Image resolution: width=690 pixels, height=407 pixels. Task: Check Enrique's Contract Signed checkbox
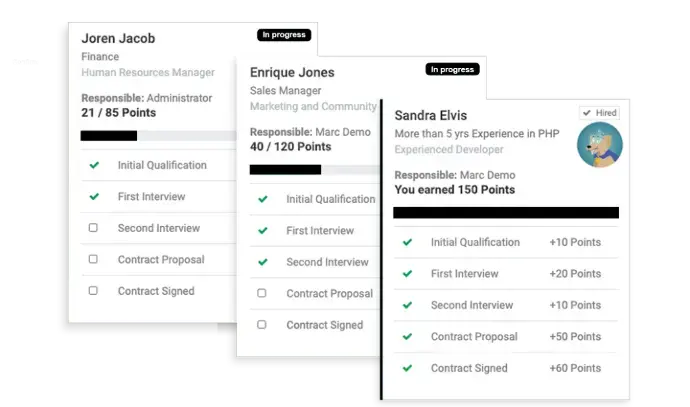click(262, 325)
